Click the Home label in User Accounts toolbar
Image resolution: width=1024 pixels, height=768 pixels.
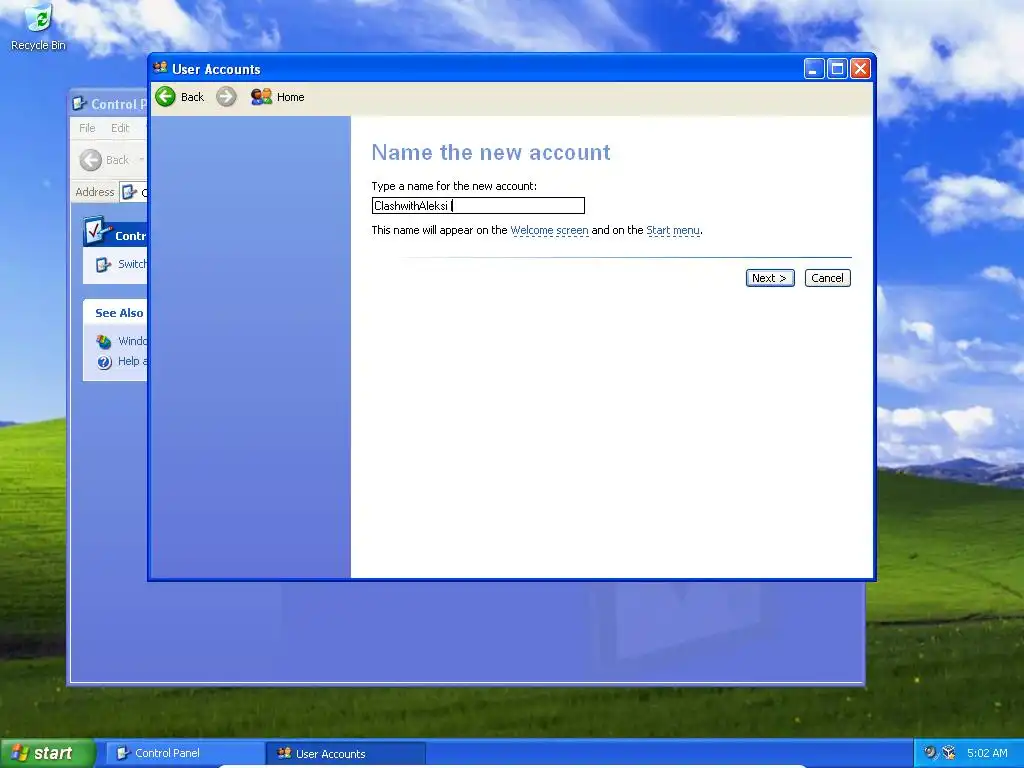pyautogui.click(x=291, y=97)
